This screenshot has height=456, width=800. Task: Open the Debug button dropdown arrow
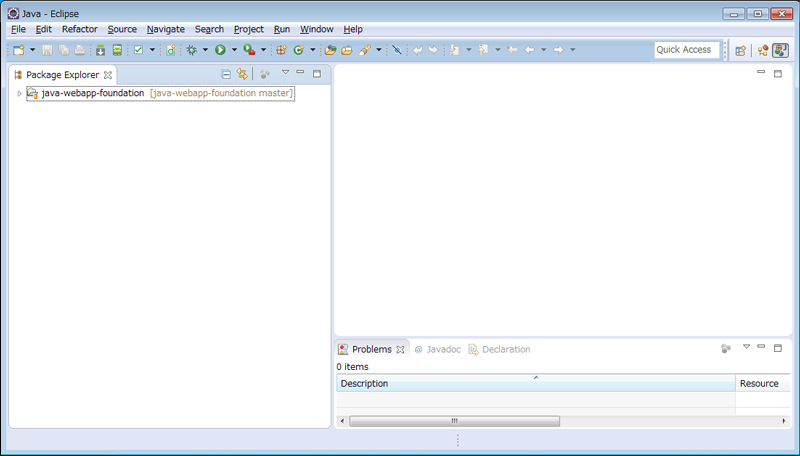(205, 50)
